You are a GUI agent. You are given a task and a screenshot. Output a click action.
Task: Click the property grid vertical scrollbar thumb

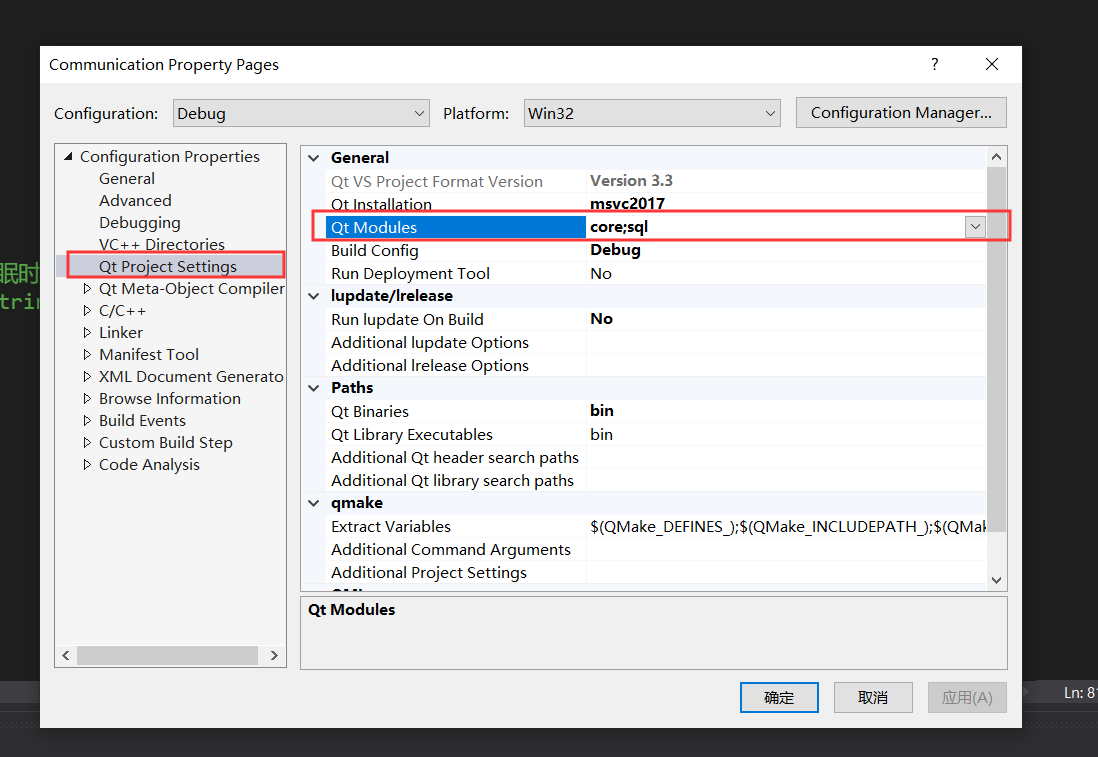[x=996, y=349]
